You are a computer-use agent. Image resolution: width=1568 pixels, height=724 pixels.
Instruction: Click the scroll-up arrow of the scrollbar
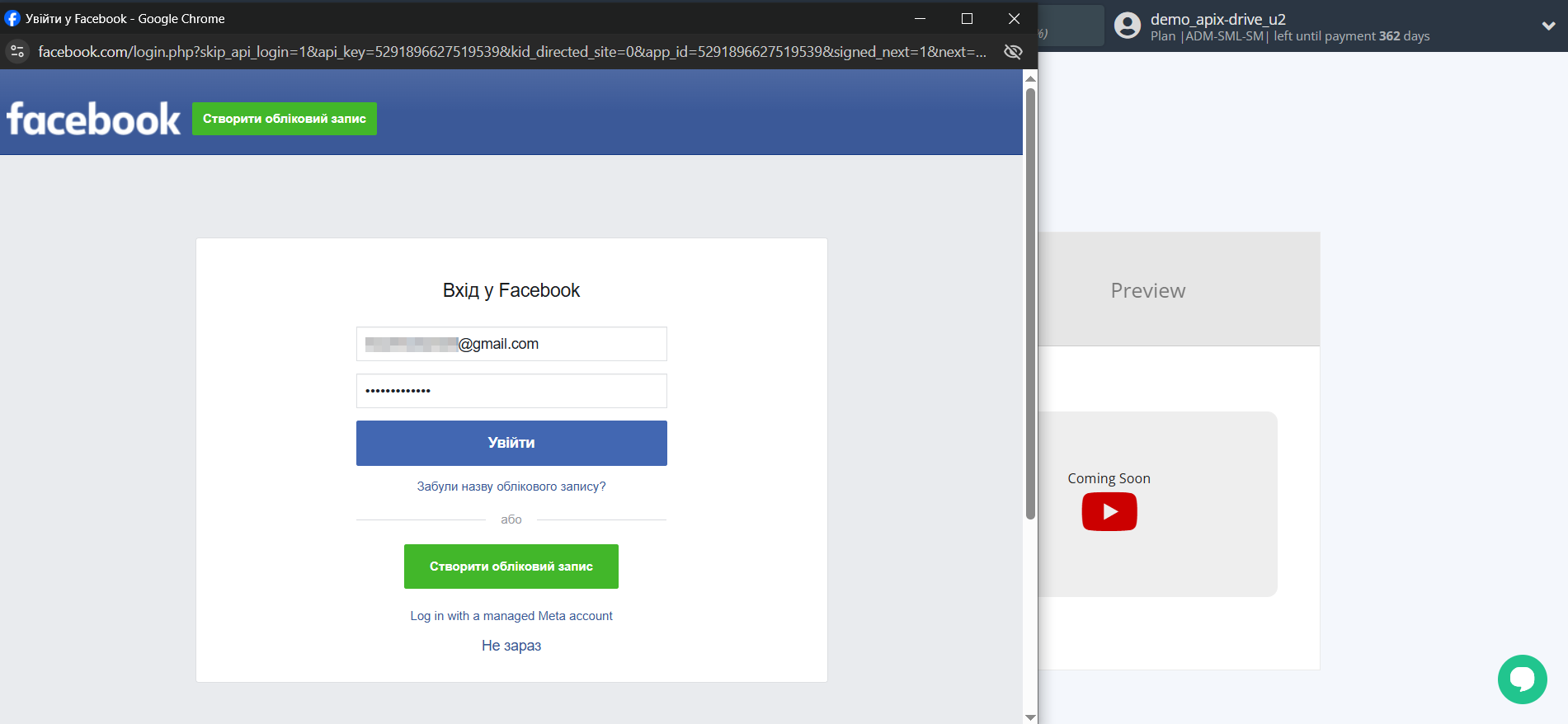[x=1030, y=78]
